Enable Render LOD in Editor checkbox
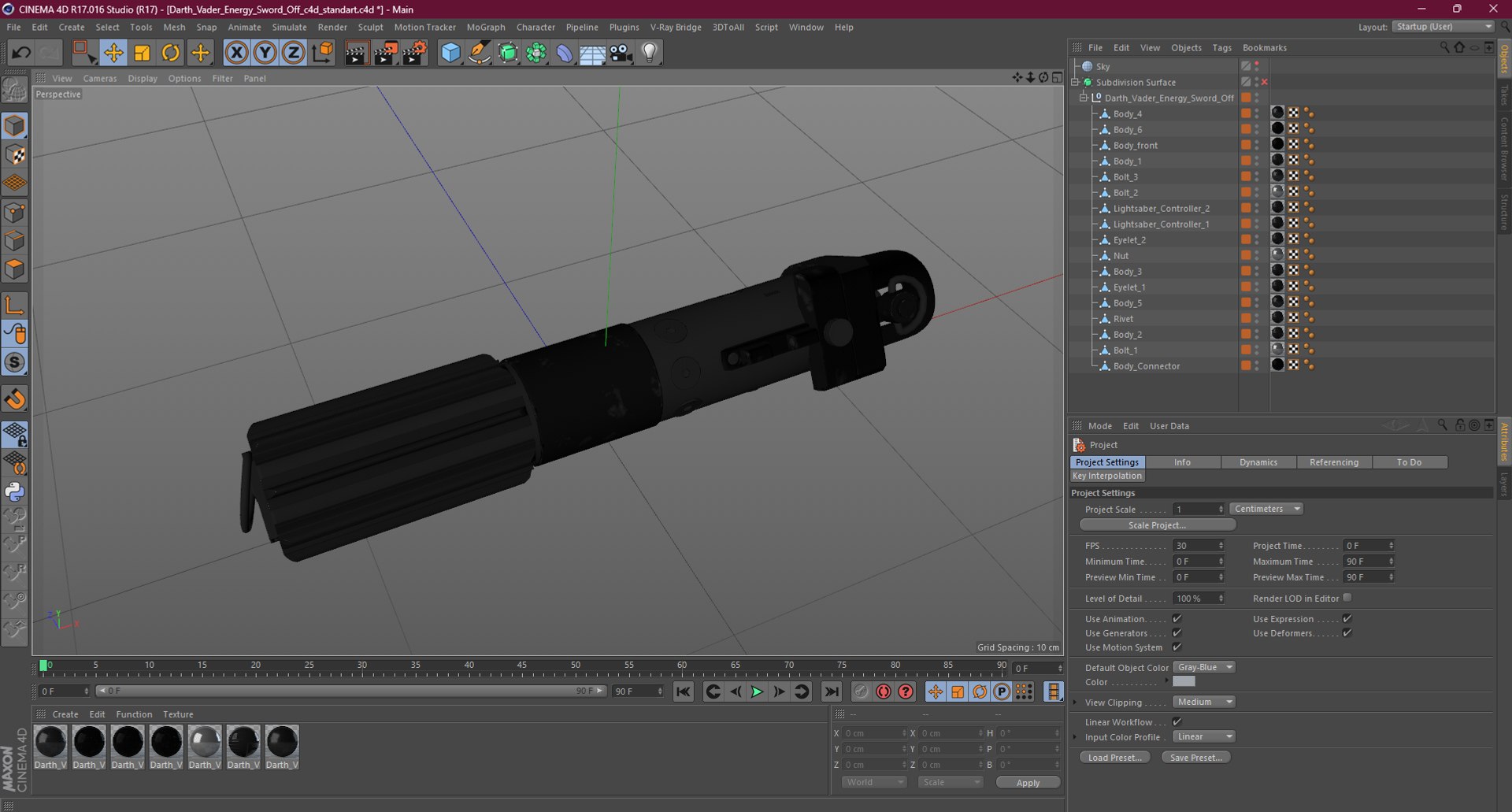 (x=1347, y=598)
